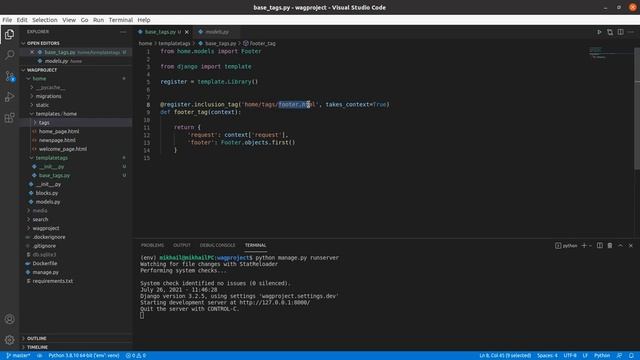Split the terminal panel
640x360 pixels.
(x=600, y=245)
